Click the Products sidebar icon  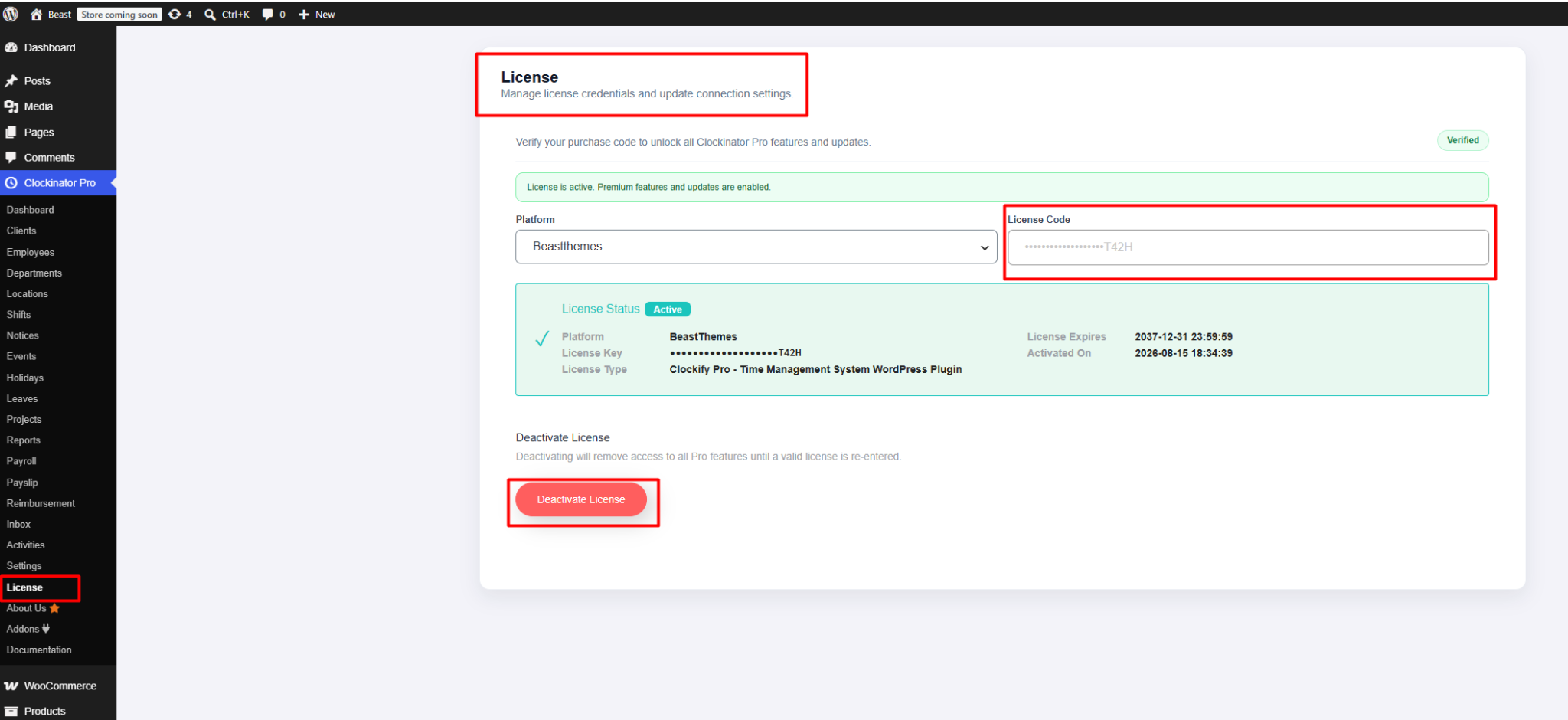(11, 711)
